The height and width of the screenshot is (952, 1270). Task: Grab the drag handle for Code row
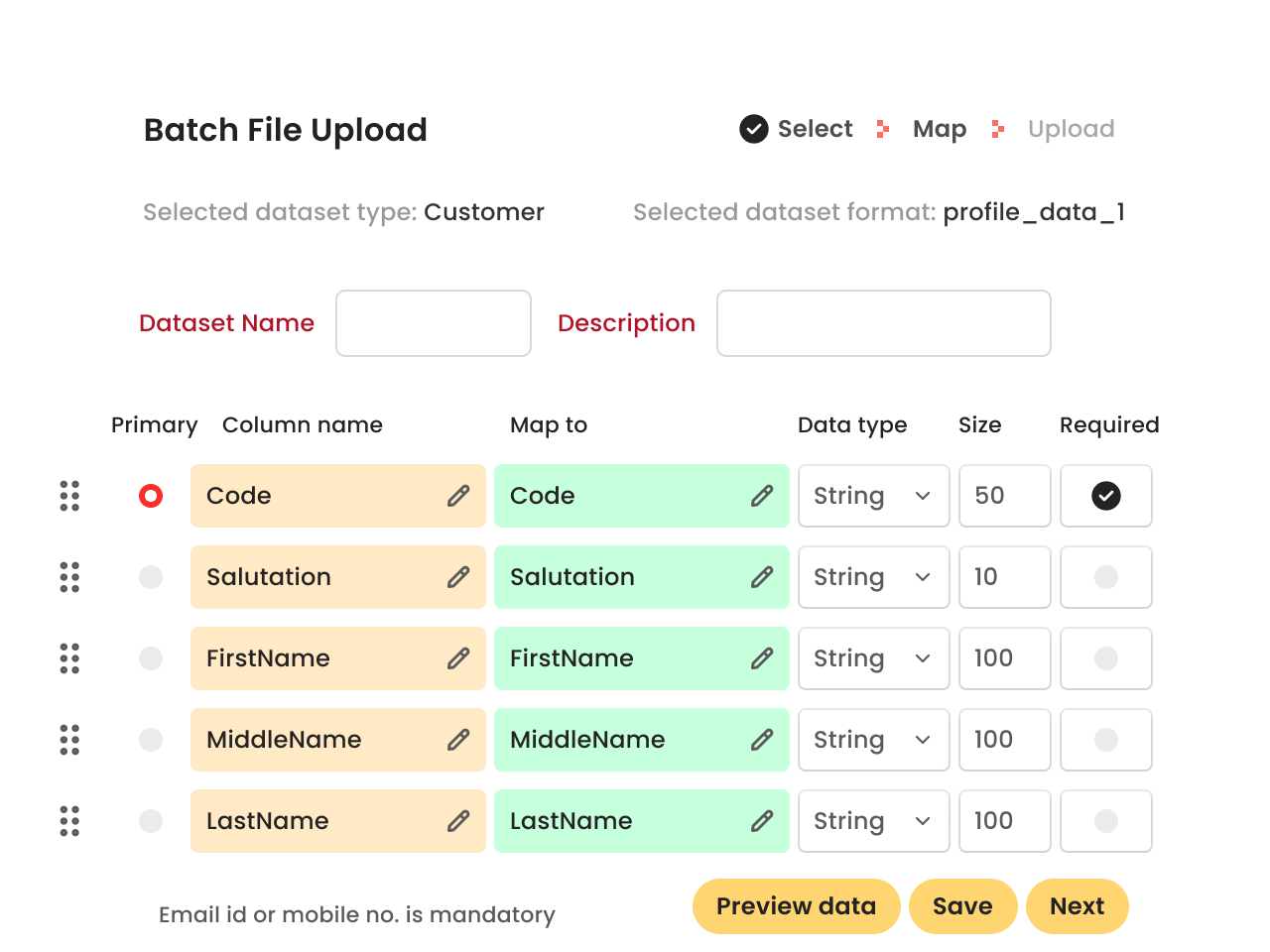(69, 496)
